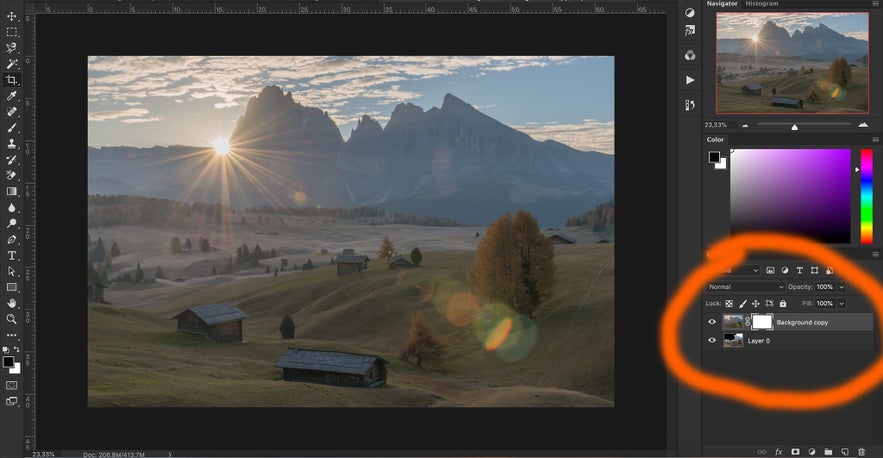Viewport: 883px width, 458px height.
Task: Filter layers by shape layers
Action: click(814, 270)
